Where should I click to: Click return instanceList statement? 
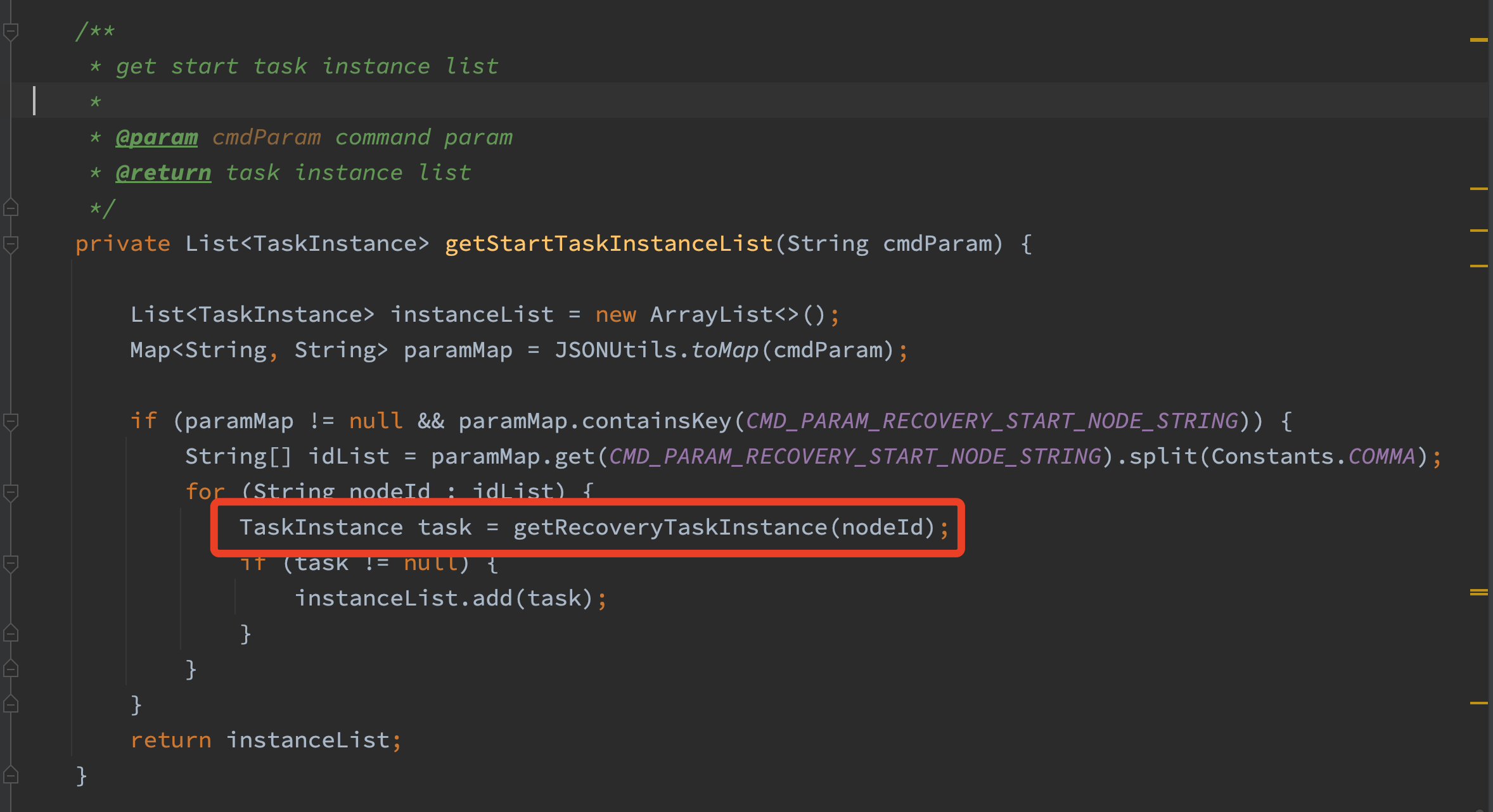(x=266, y=740)
